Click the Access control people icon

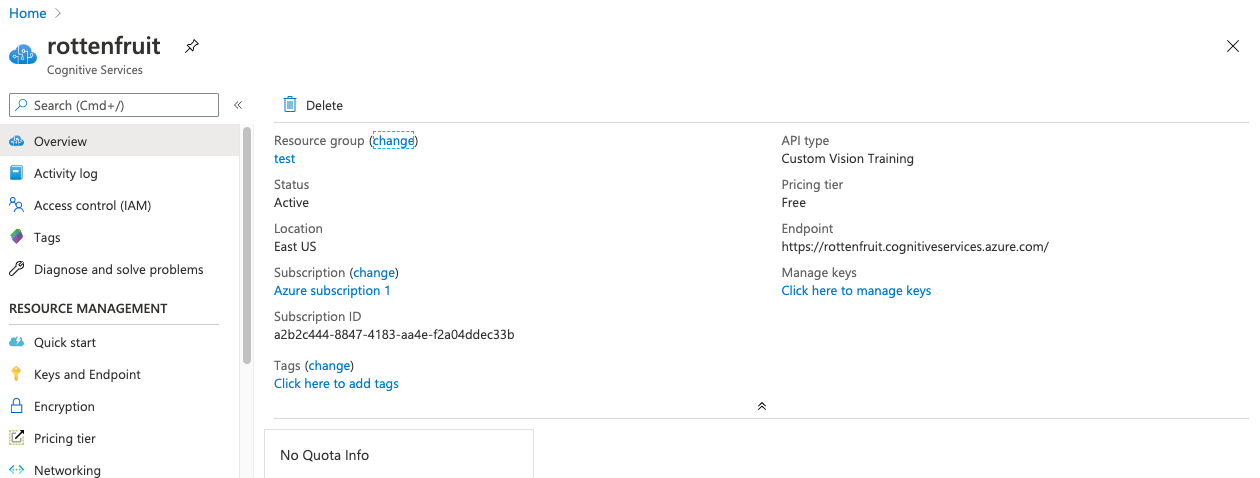(x=16, y=205)
